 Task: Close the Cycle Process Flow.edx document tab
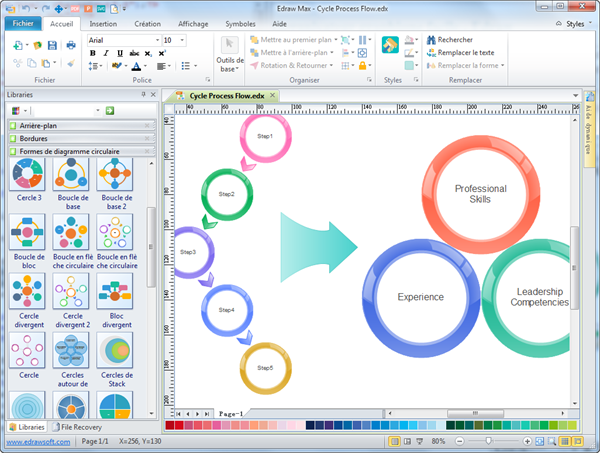pyautogui.click(x=273, y=95)
